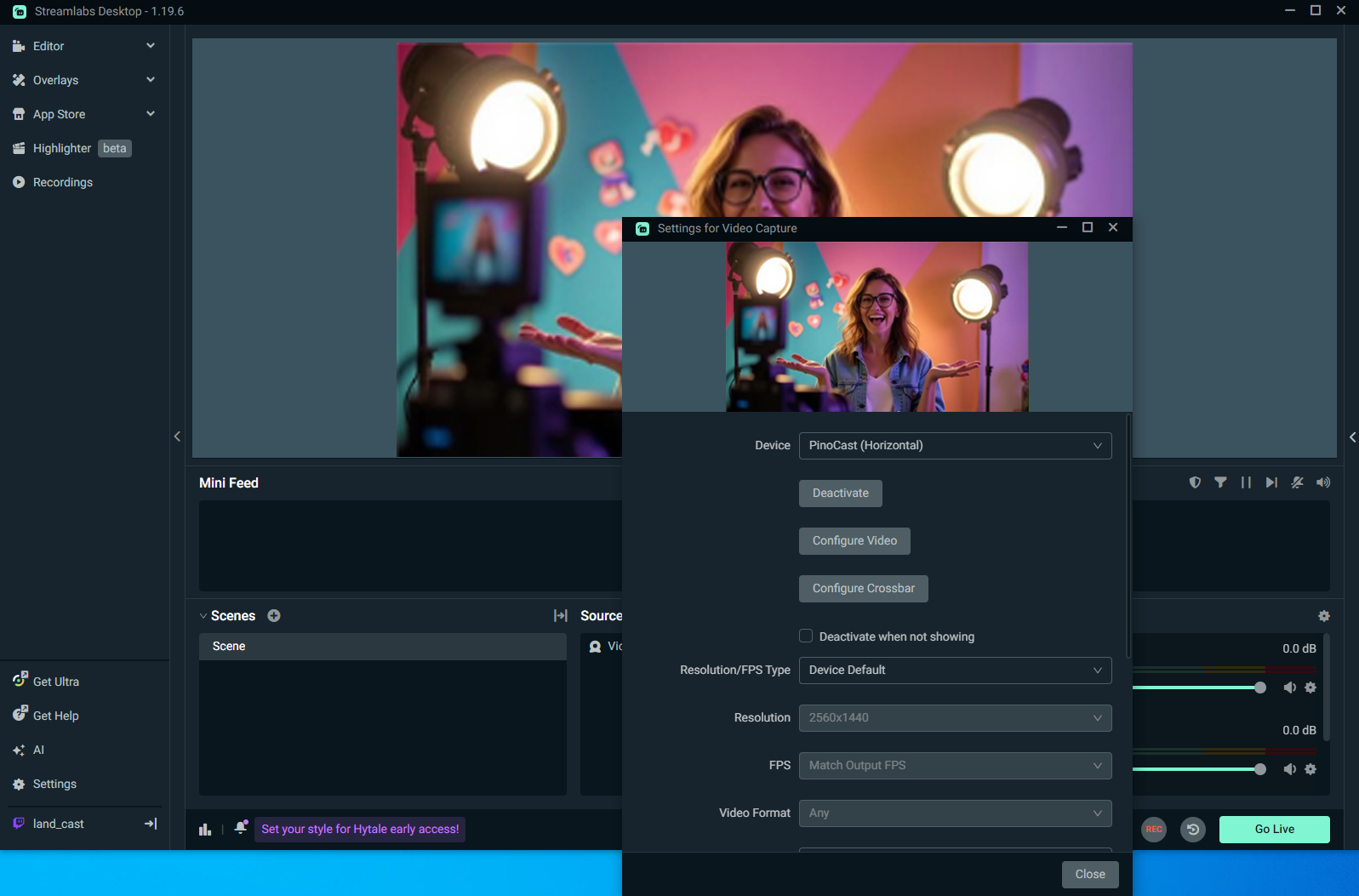The height and width of the screenshot is (896, 1359).
Task: Close the Video Capture settings dialog
Action: click(x=1090, y=875)
